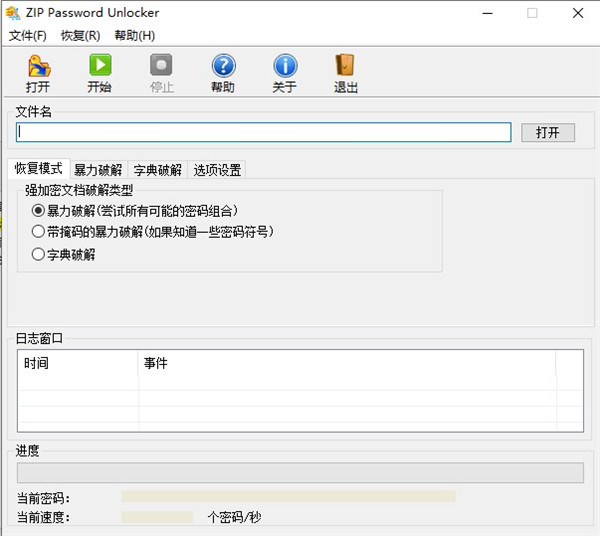This screenshot has height=536, width=600.
Task: Switch to the 选项设置 tab
Action: (217, 170)
